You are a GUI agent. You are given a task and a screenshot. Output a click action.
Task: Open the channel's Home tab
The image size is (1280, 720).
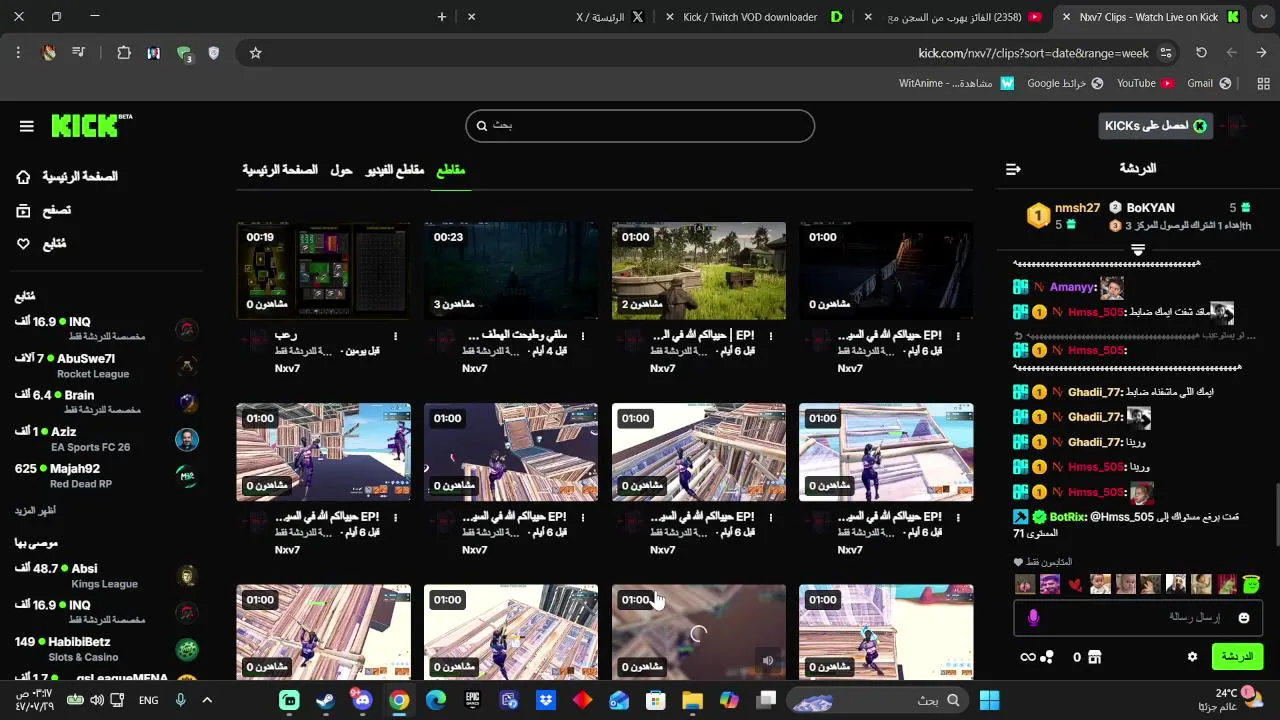click(280, 170)
